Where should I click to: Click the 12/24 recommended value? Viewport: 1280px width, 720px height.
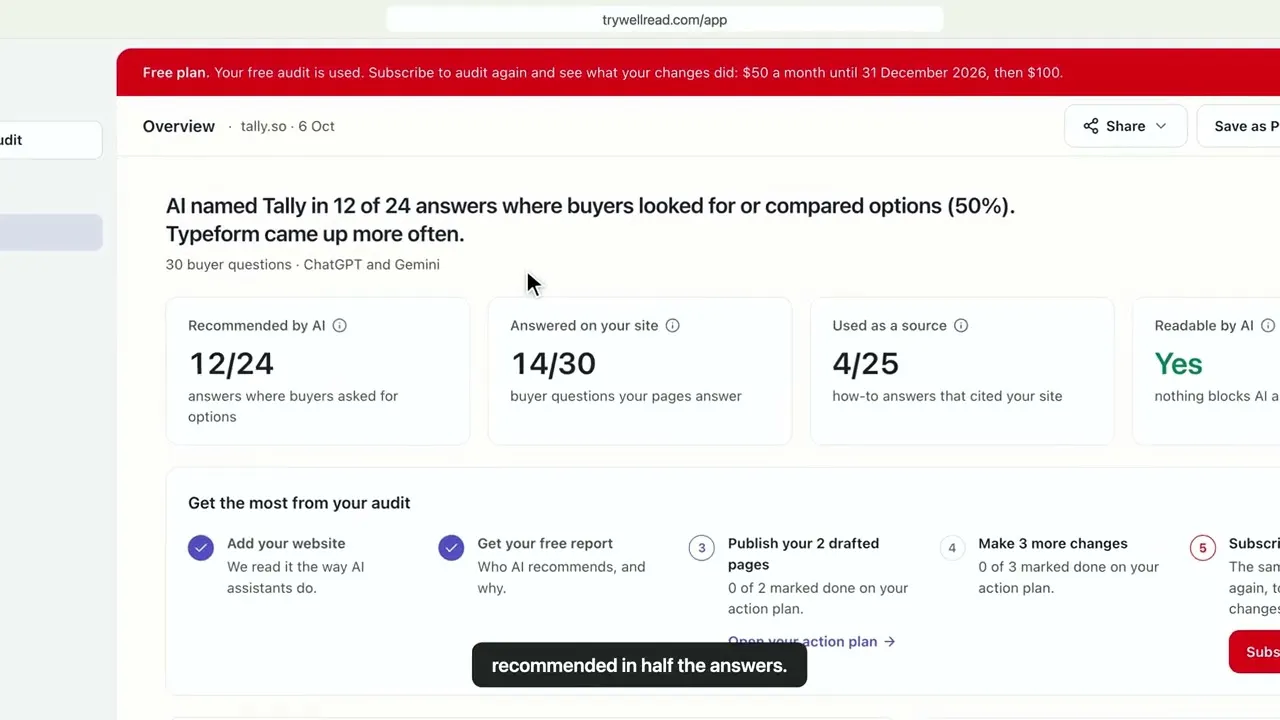coord(231,363)
